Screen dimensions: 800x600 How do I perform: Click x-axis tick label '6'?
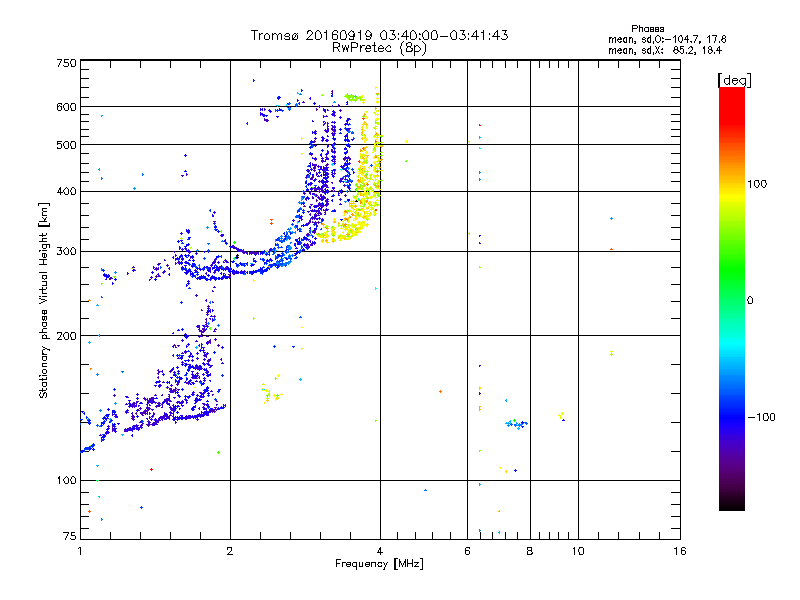(x=467, y=551)
